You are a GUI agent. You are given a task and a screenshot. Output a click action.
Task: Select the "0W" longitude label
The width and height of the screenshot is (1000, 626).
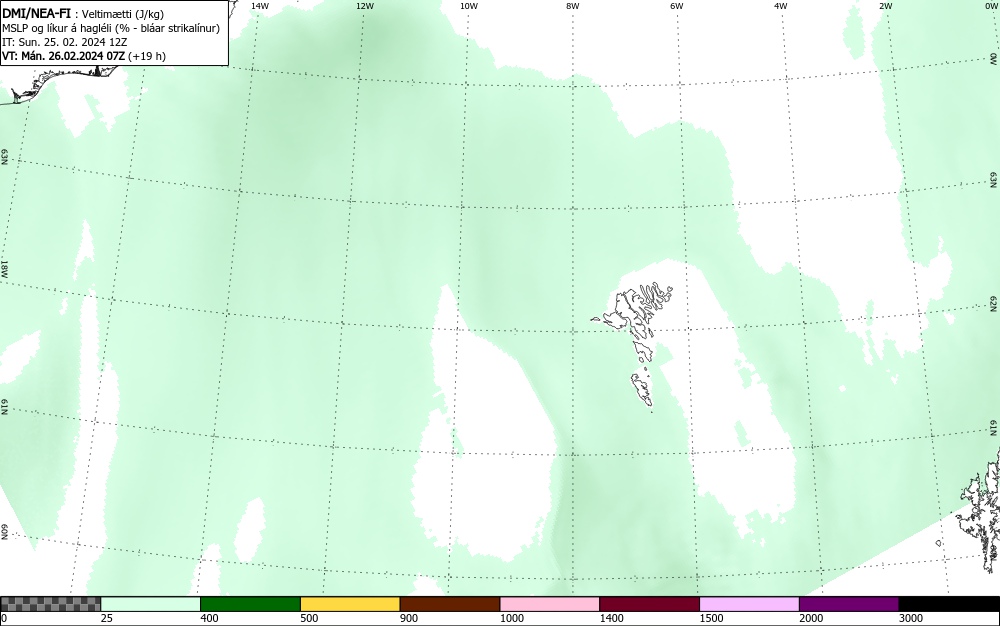(990, 6)
